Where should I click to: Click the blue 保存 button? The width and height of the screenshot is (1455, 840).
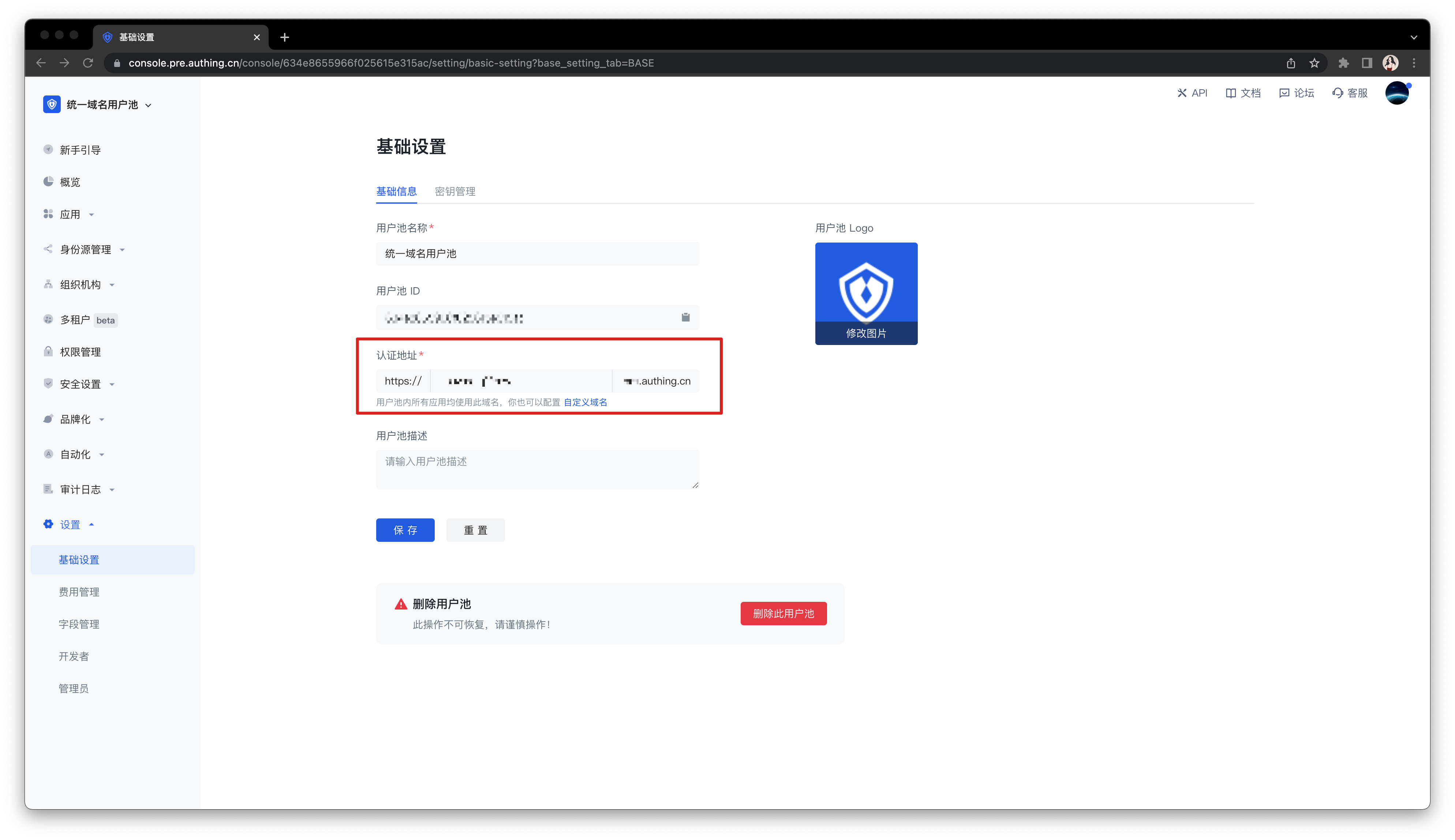pyautogui.click(x=405, y=530)
